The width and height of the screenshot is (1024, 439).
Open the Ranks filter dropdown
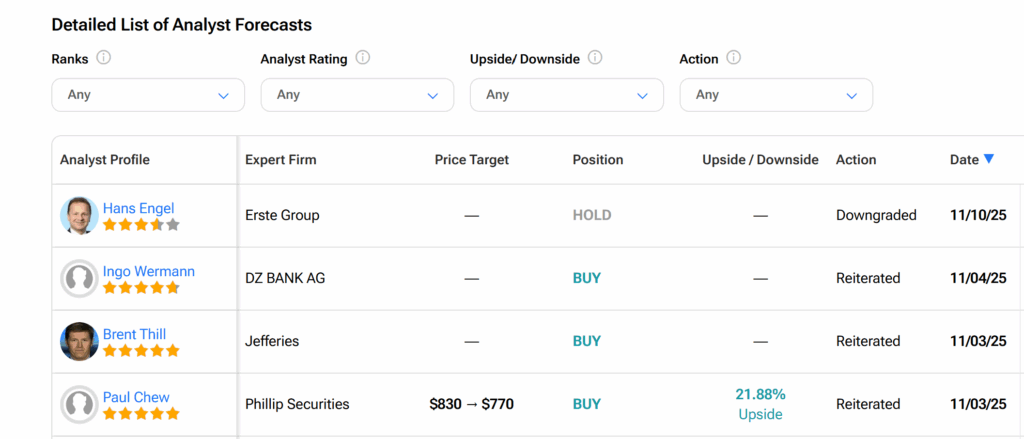click(x=148, y=95)
